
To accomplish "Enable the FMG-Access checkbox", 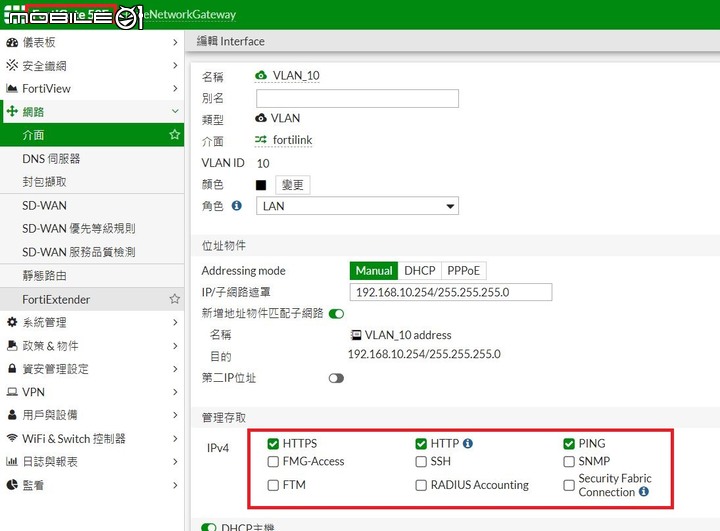I will tap(273, 461).
